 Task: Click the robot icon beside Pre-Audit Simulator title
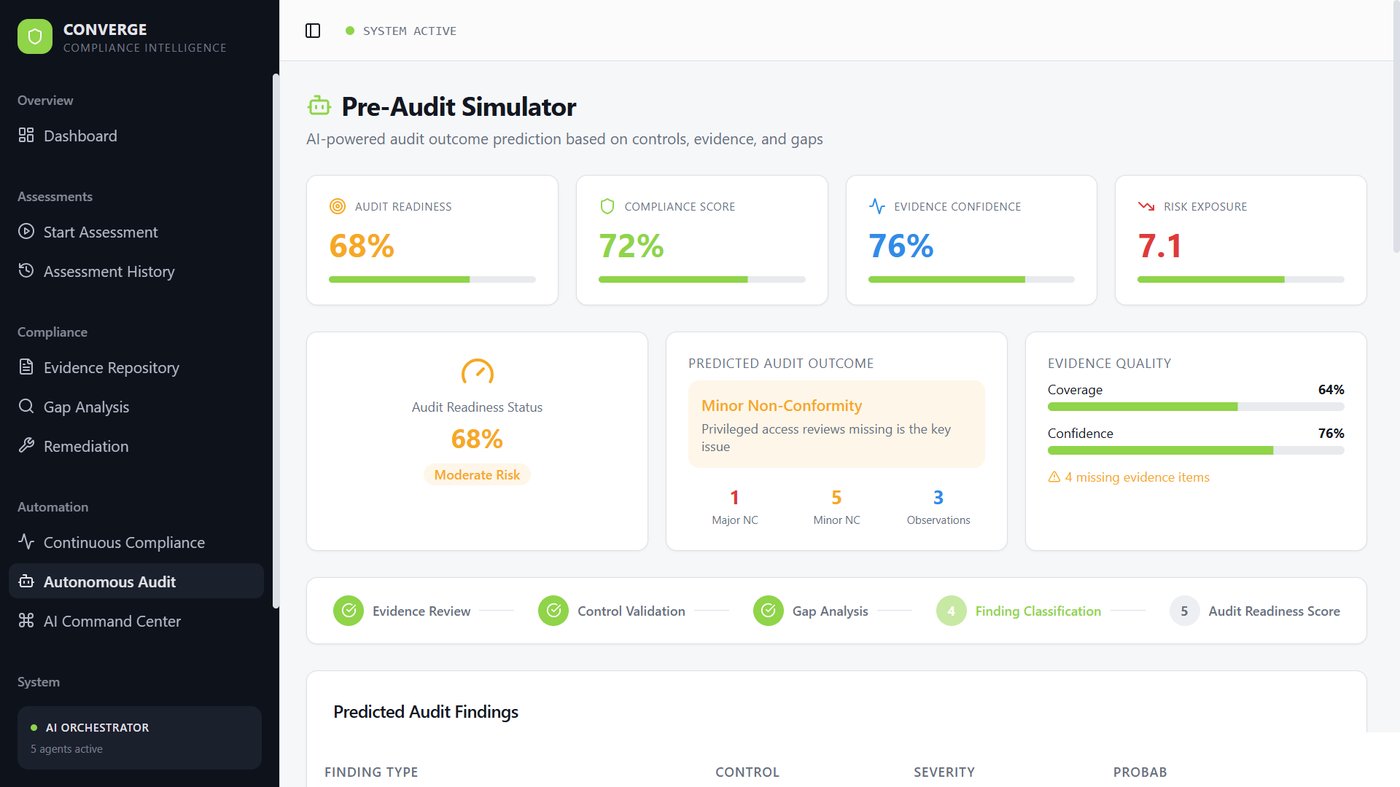tap(319, 106)
